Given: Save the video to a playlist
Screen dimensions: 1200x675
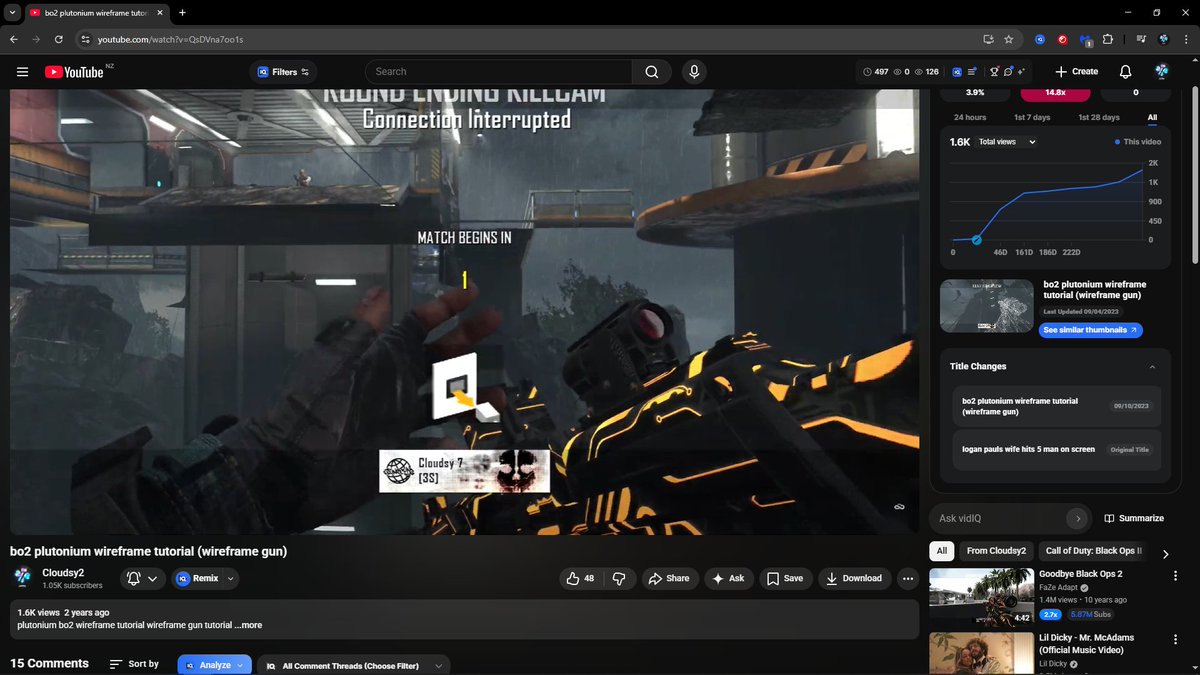Looking at the screenshot, I should click(785, 578).
